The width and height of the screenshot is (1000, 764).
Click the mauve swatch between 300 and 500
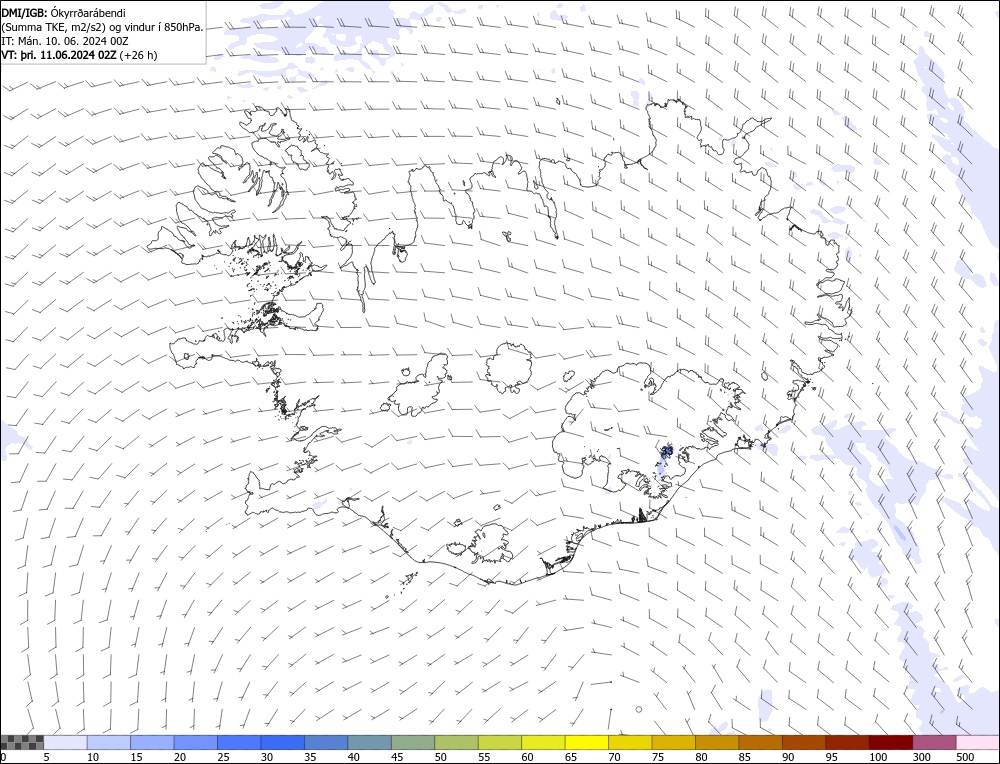point(935,742)
